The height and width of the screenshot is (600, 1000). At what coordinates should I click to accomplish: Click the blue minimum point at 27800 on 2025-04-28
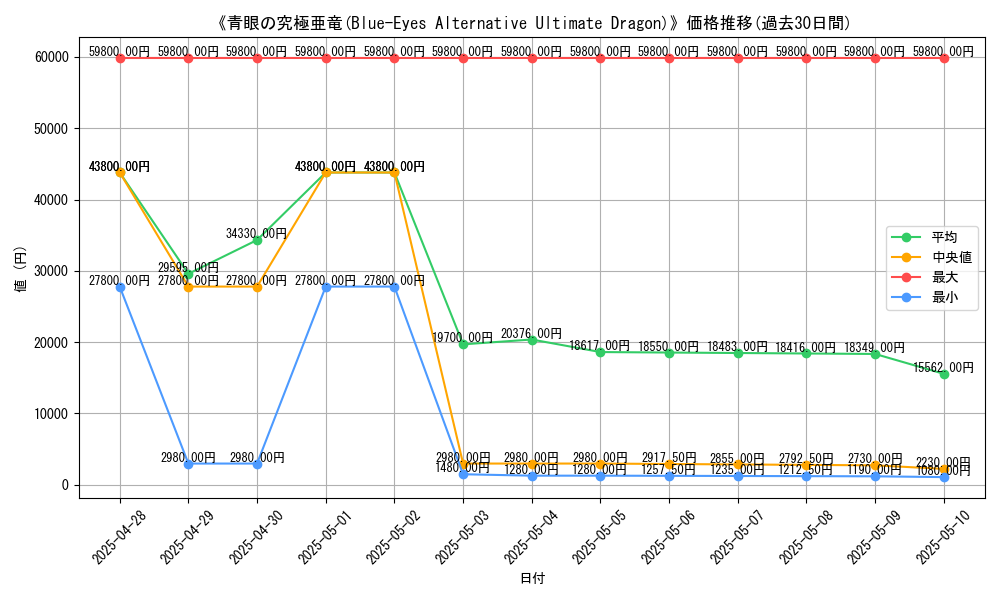120,288
